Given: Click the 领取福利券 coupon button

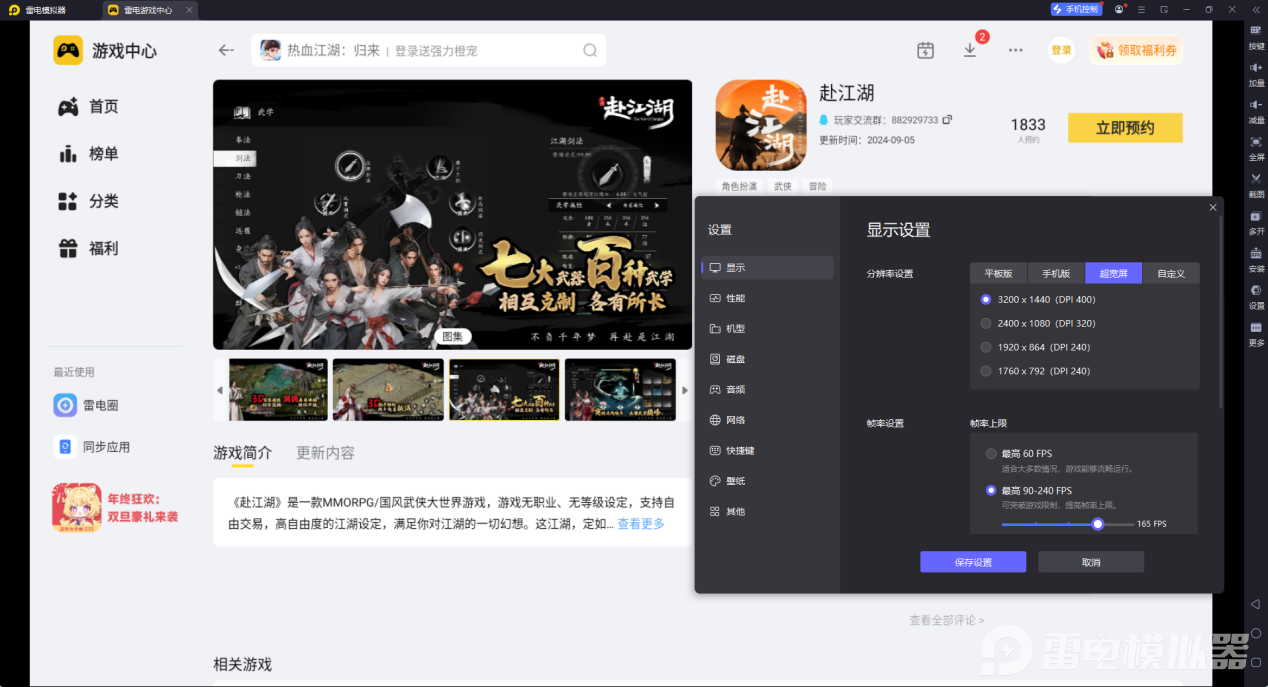Looking at the screenshot, I should (x=1136, y=50).
